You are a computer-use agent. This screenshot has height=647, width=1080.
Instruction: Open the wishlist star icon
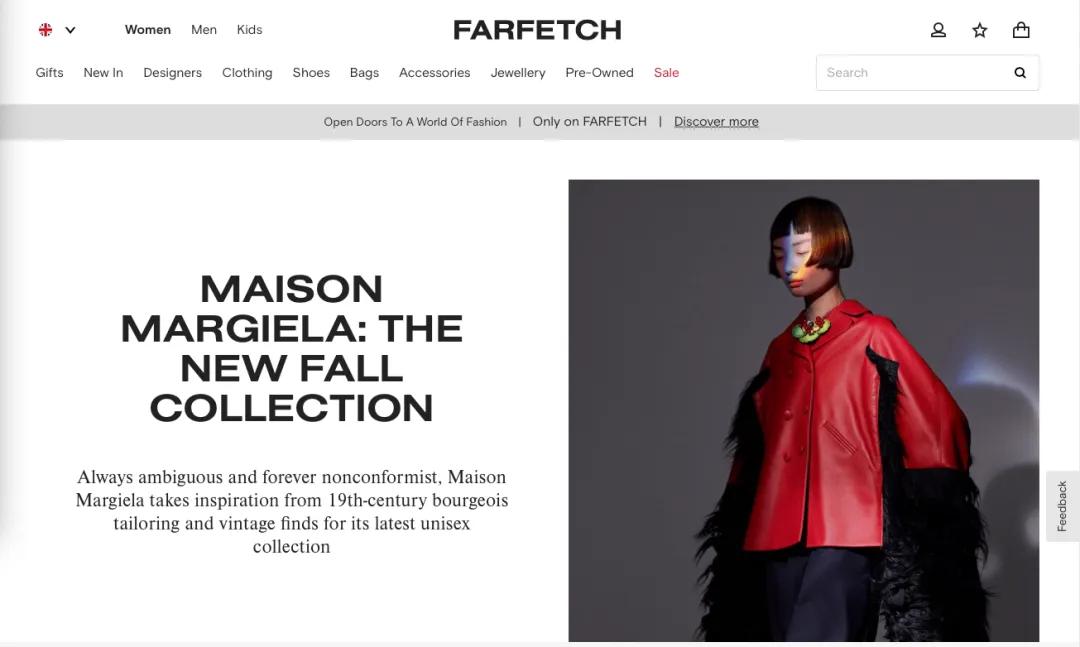979,30
